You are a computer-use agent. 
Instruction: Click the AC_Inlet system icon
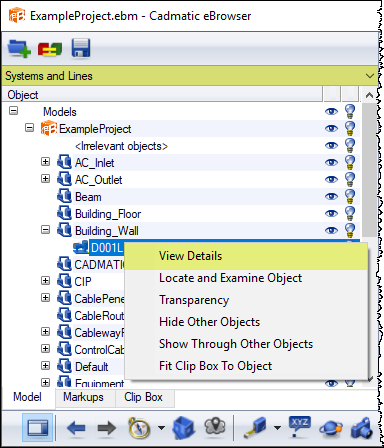[x=64, y=162]
